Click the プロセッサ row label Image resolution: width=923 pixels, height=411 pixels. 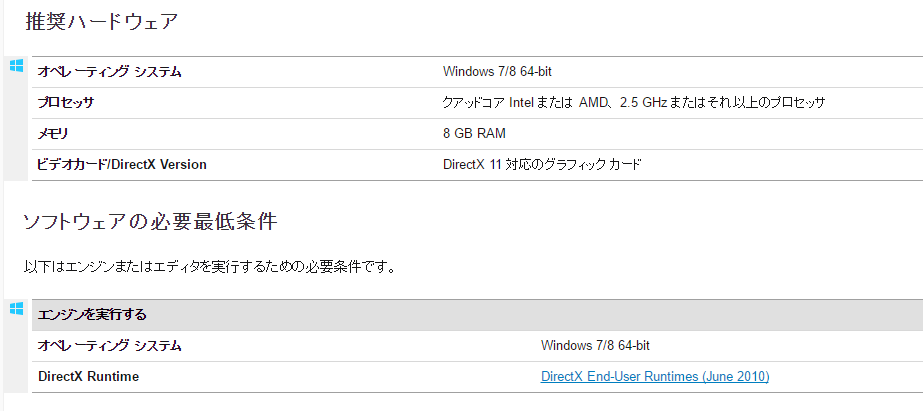65,103
